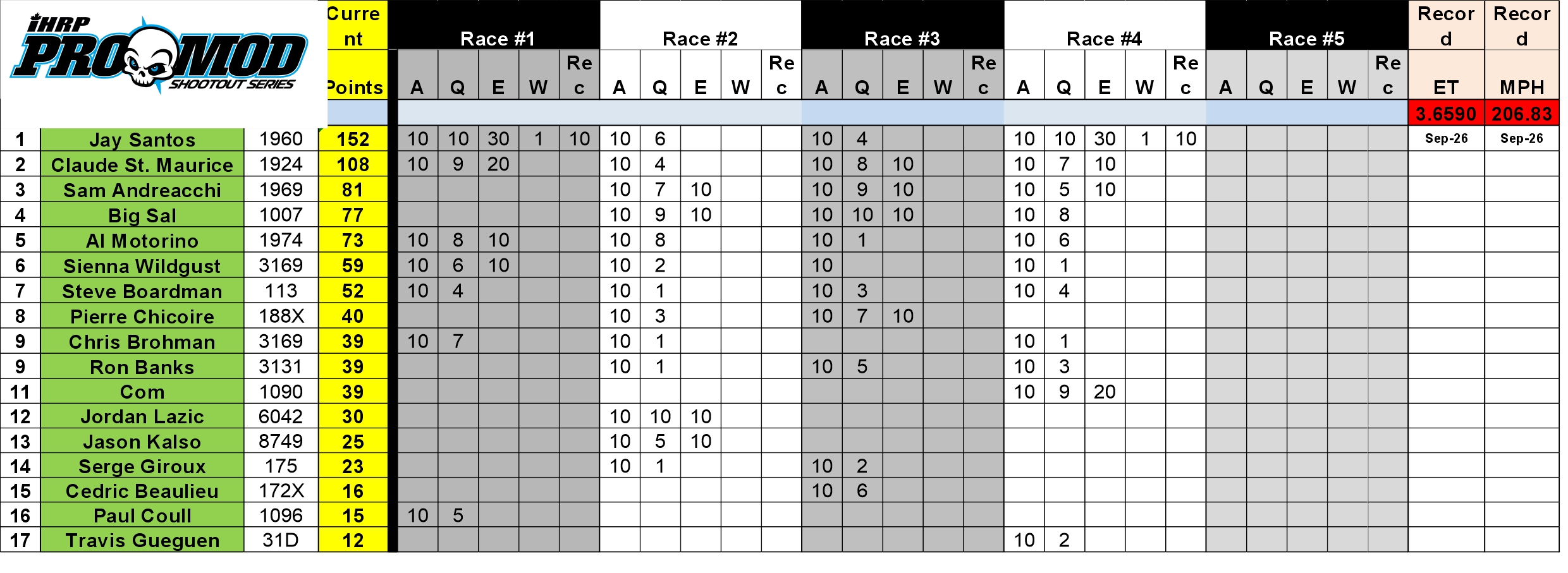Select the Race #3 header cell

coord(902,39)
